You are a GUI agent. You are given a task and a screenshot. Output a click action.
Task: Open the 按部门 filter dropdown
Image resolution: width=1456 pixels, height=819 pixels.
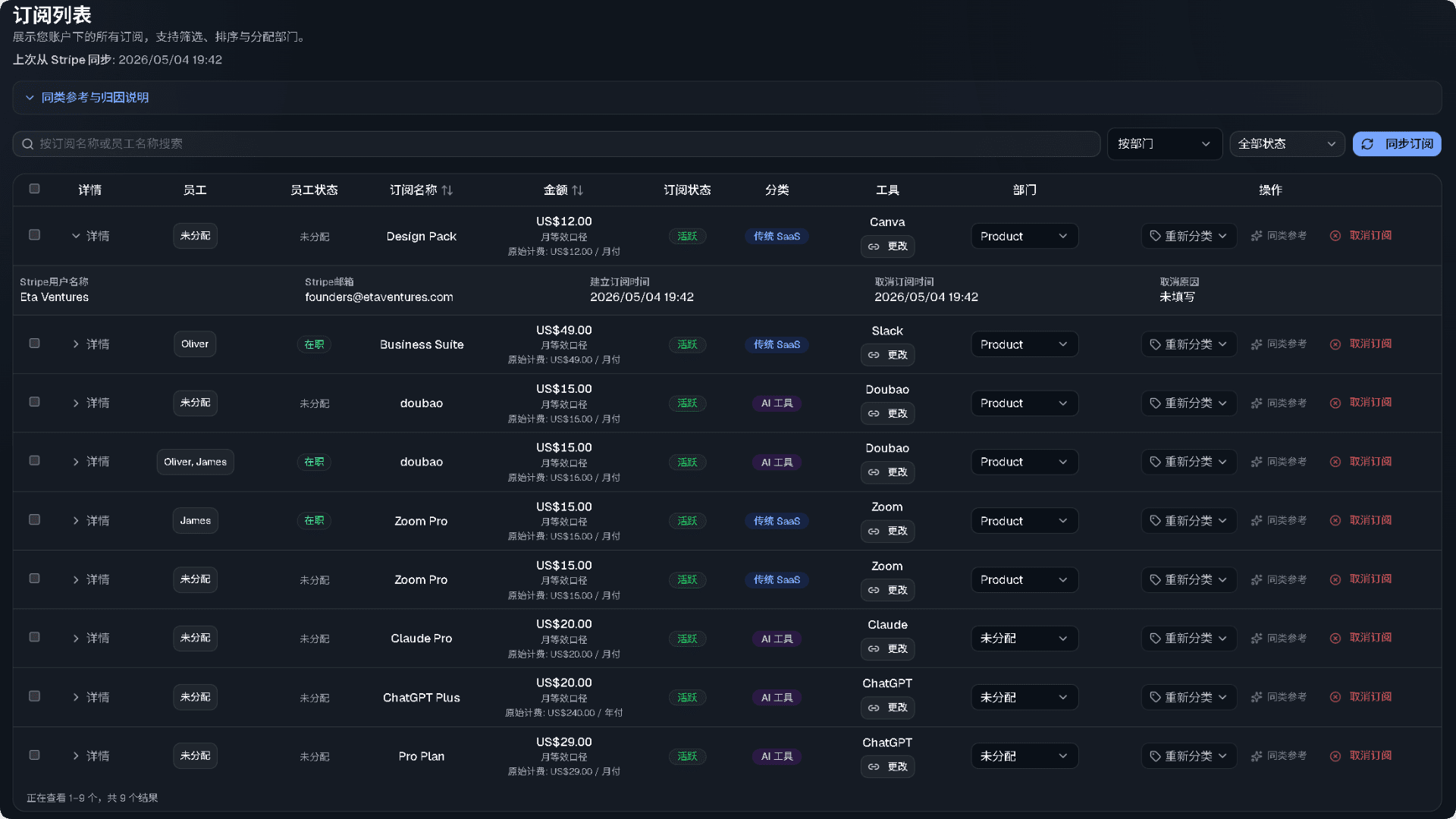[x=1165, y=144]
